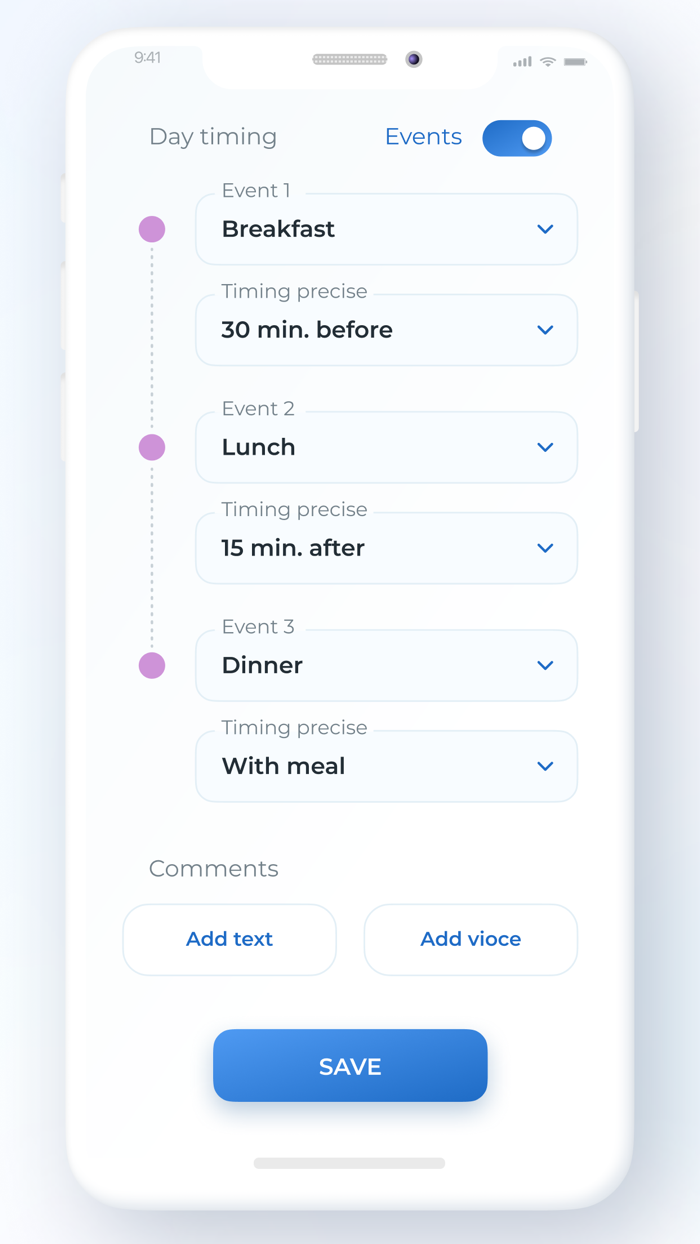Image resolution: width=700 pixels, height=1244 pixels.
Task: Select the pink timeline dot beside Lunch
Action: [151, 447]
